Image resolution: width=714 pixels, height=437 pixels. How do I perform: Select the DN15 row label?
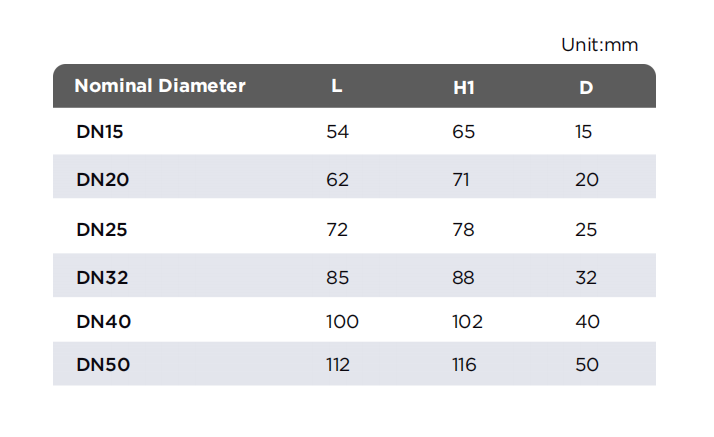point(100,132)
